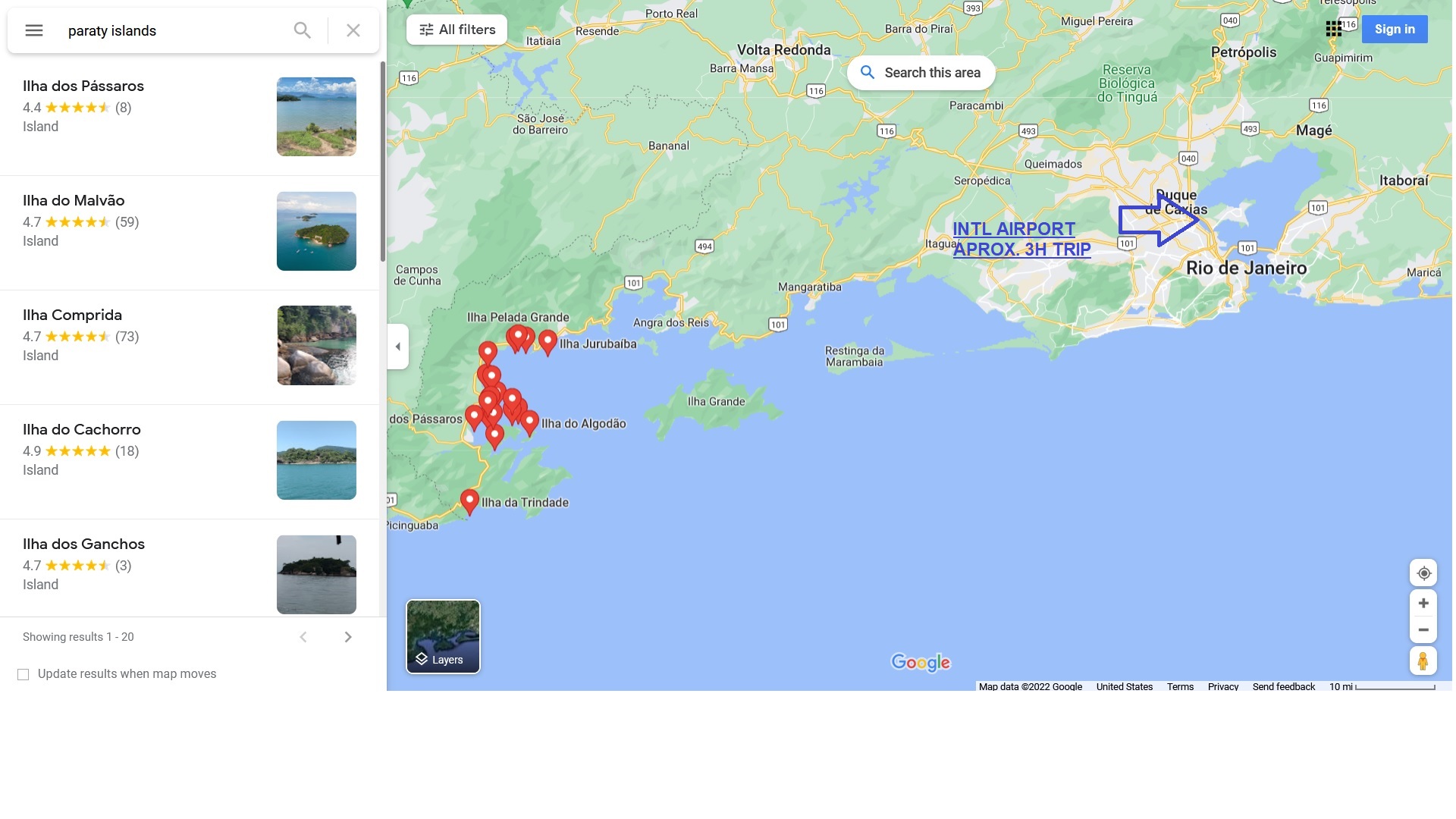The height and width of the screenshot is (819, 1456).
Task: Click the Ilha da Trindade map pin
Action: point(469,502)
